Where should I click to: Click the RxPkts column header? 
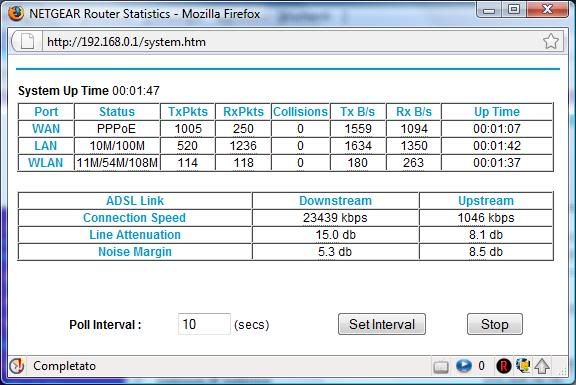point(243,112)
